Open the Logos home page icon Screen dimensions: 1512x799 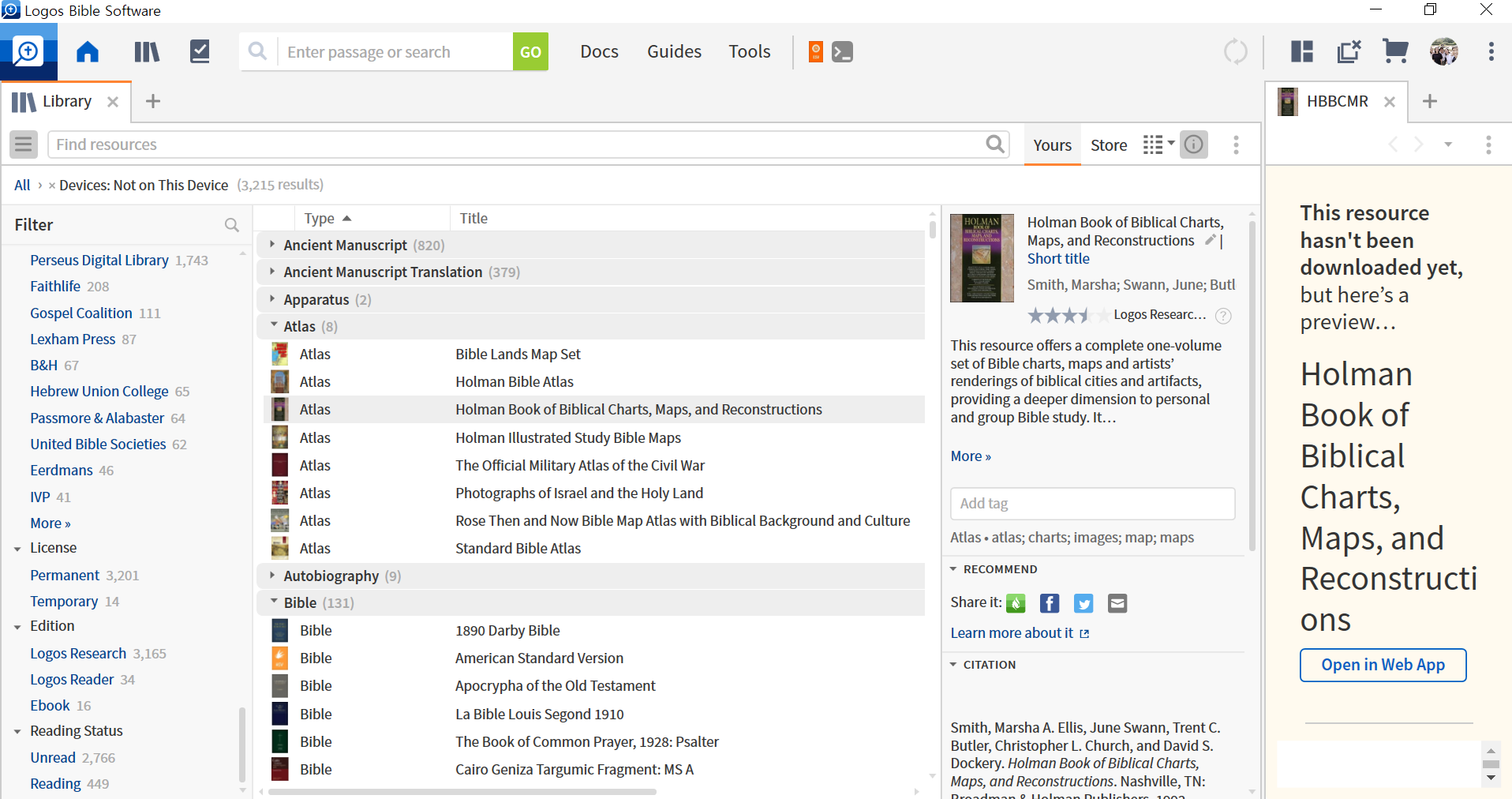(x=88, y=52)
